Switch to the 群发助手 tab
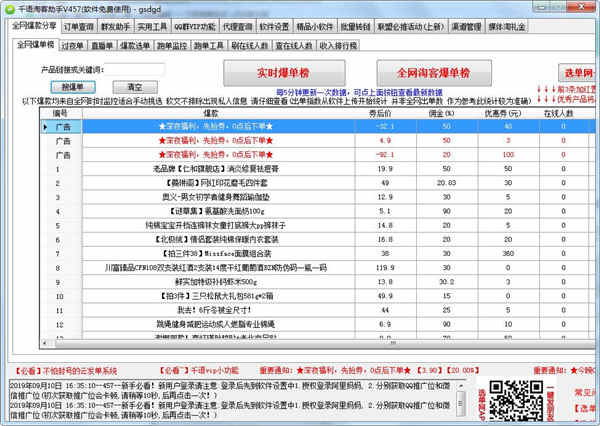The height and width of the screenshot is (426, 600). tap(115, 27)
